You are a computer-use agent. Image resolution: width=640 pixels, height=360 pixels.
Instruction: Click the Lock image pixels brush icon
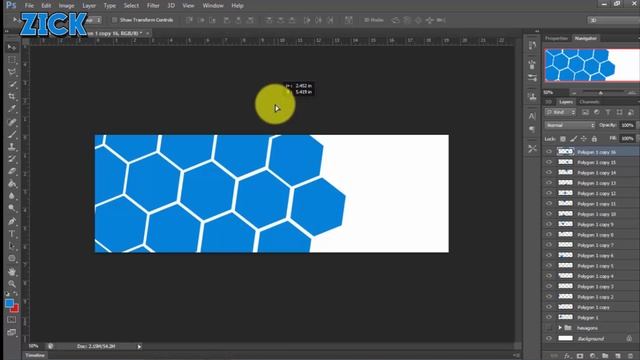click(573, 139)
